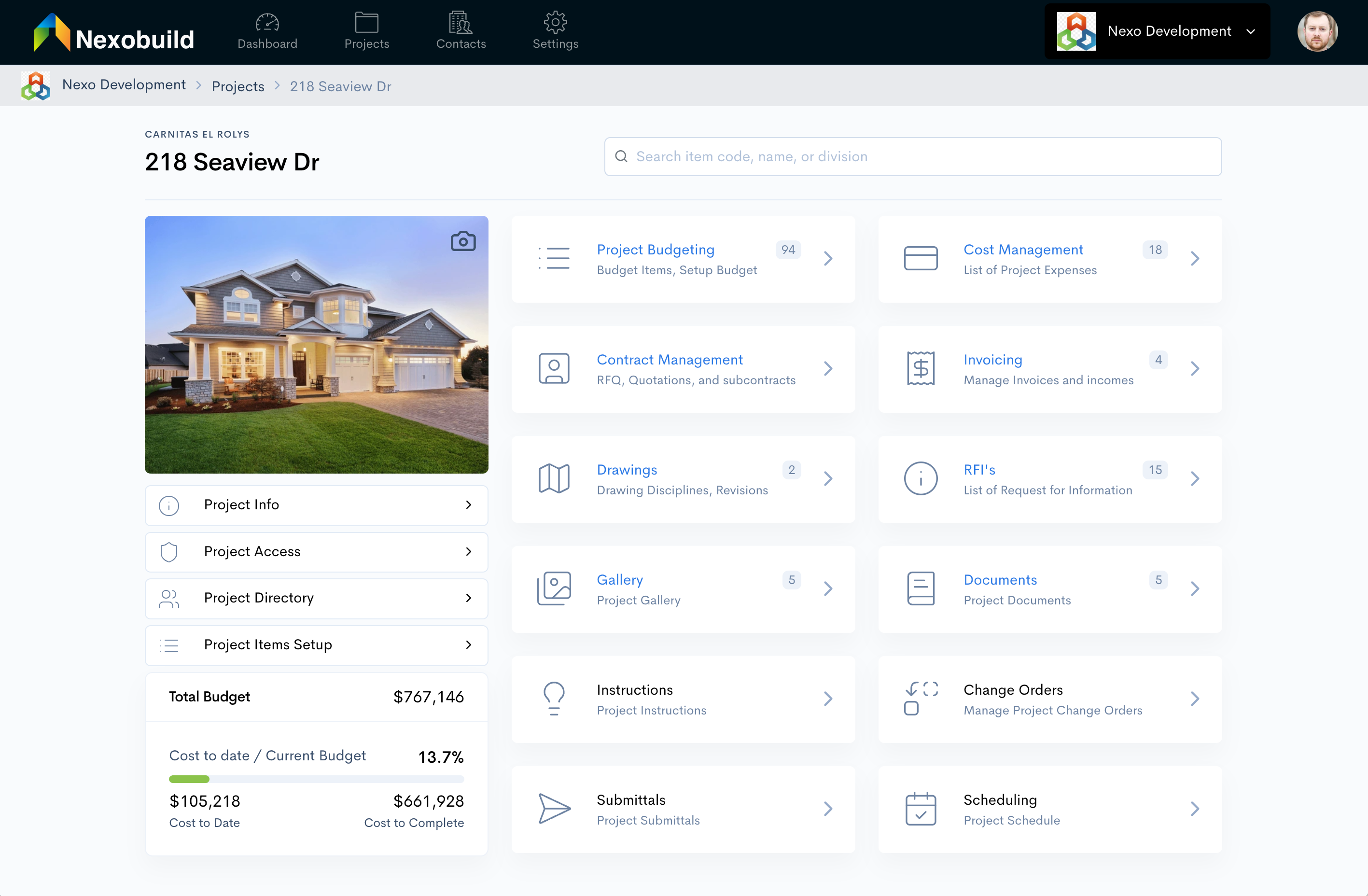Open the Project Budgeting link
Screen dimensions: 1368x896
click(x=655, y=250)
